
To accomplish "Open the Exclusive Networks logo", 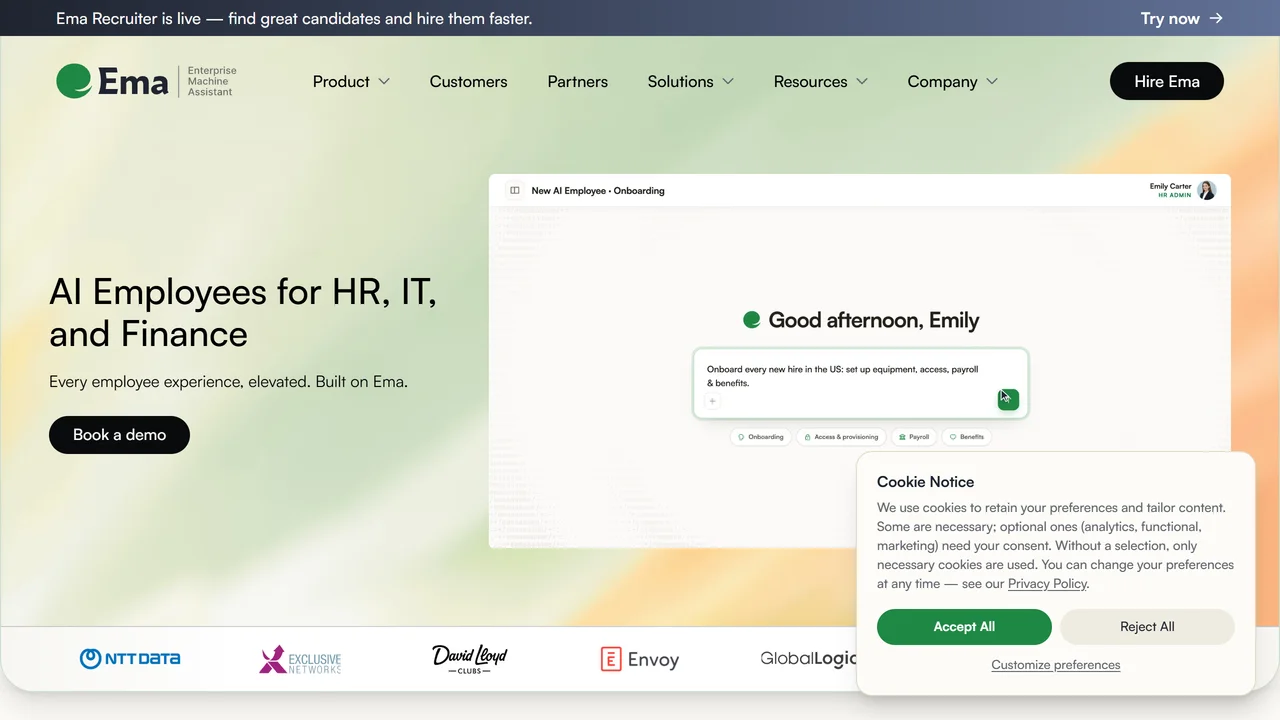I will coord(300,659).
